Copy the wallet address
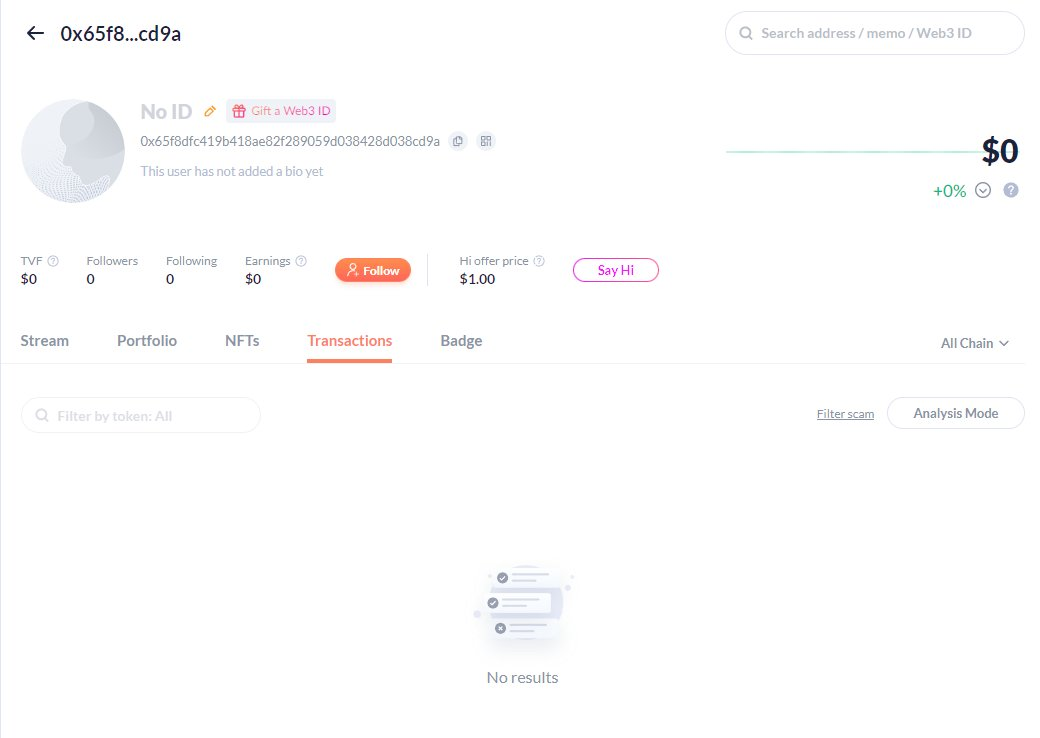1040x738 pixels. 458,141
